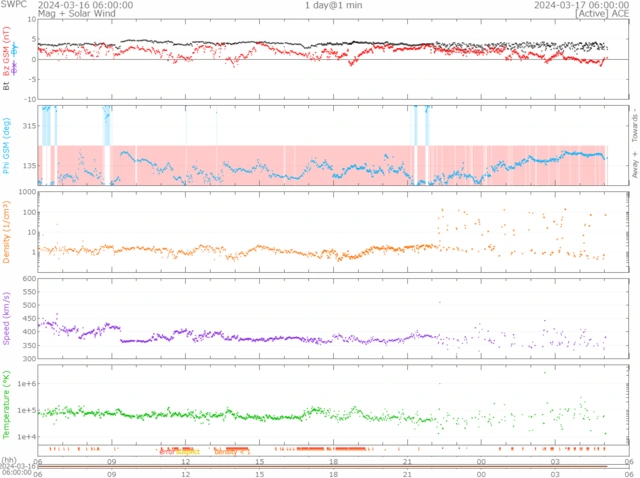Image resolution: width=640 pixels, height=478 pixels.
Task: Click the -10 tick on Bz axis
Action: [30, 99]
